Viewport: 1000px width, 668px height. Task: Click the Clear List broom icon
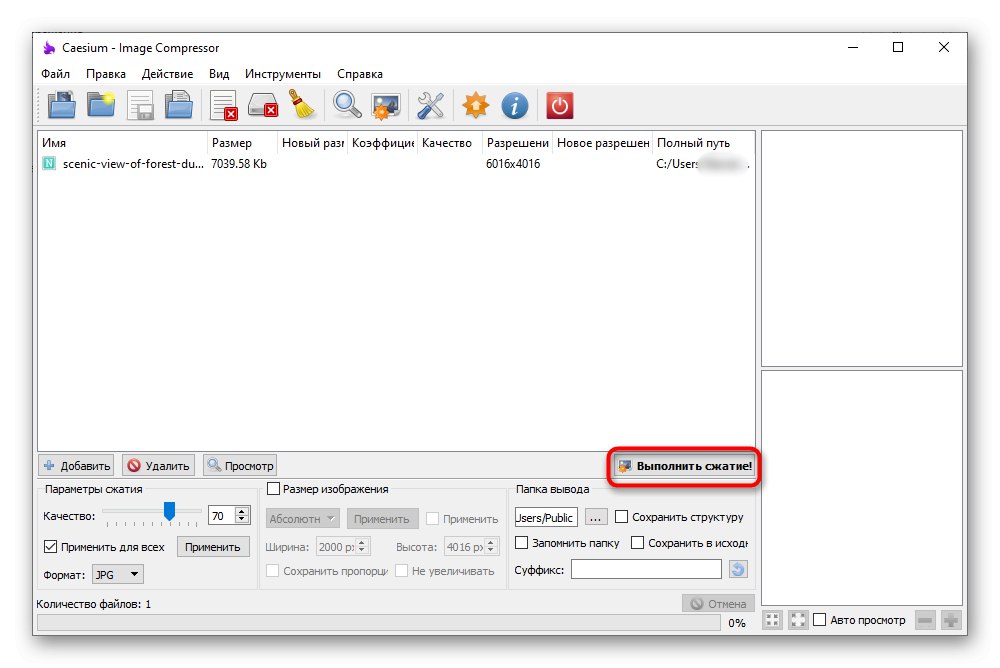[x=302, y=105]
